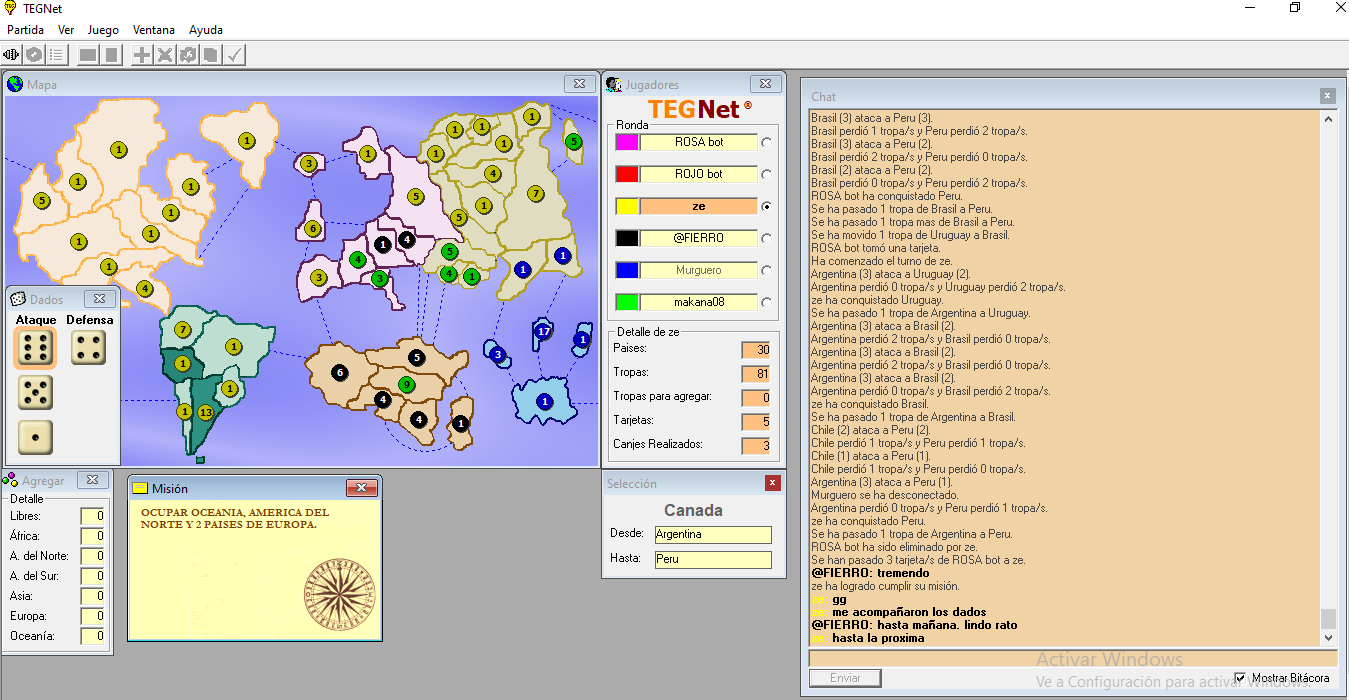The image size is (1349, 700).
Task: Click the yellow 13 troop marker in South America
Action: (206, 412)
